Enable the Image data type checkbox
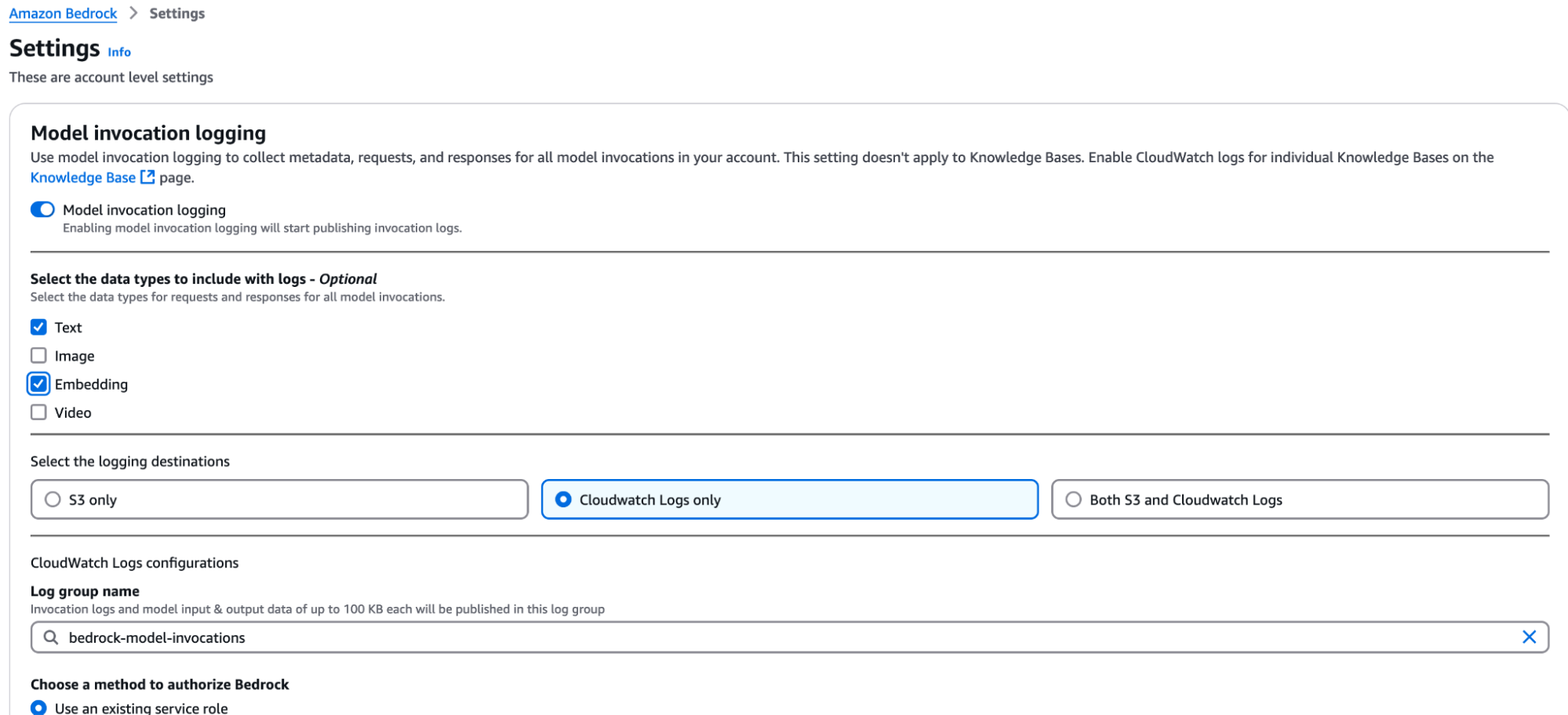 [38, 355]
